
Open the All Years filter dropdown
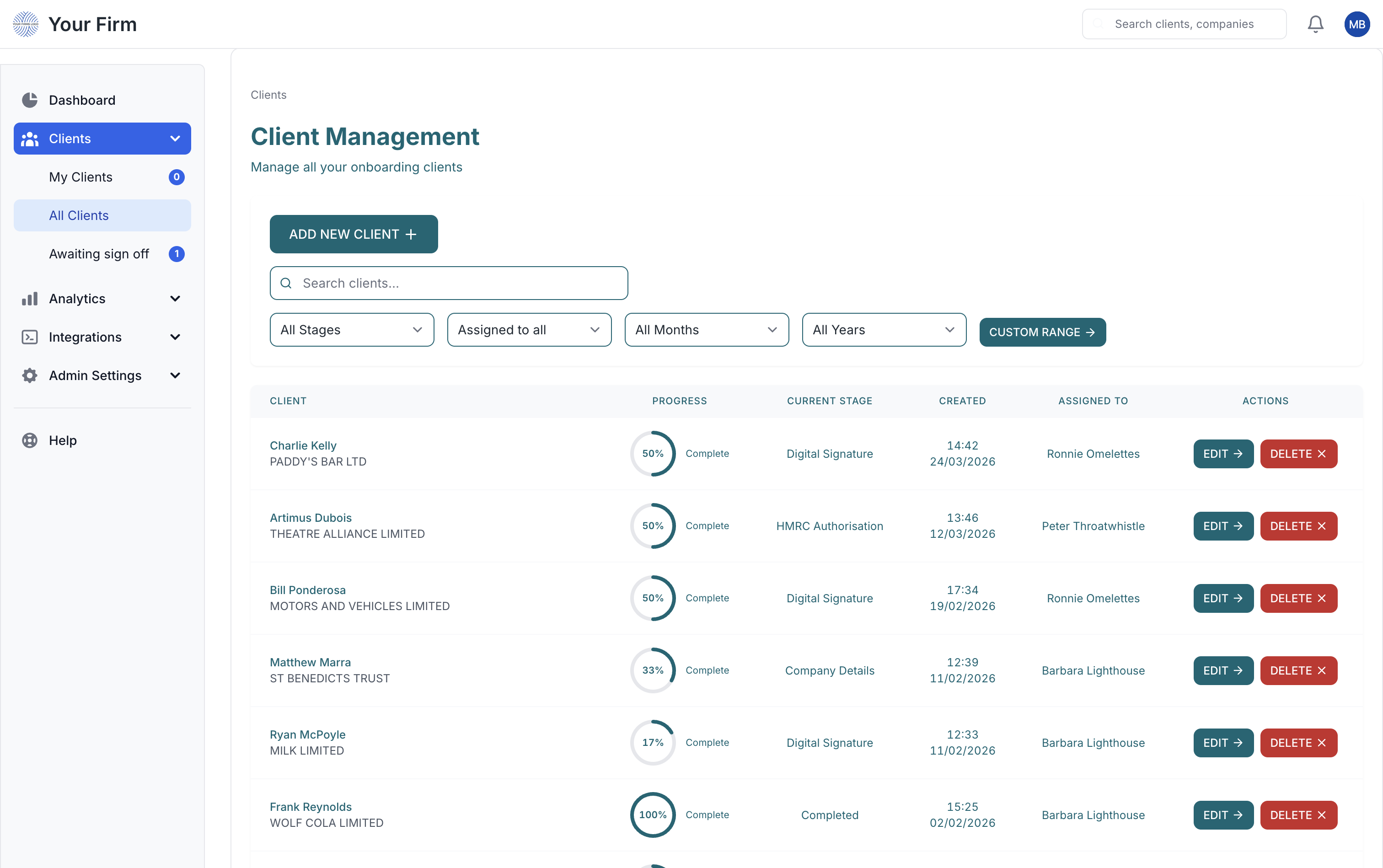coord(884,330)
